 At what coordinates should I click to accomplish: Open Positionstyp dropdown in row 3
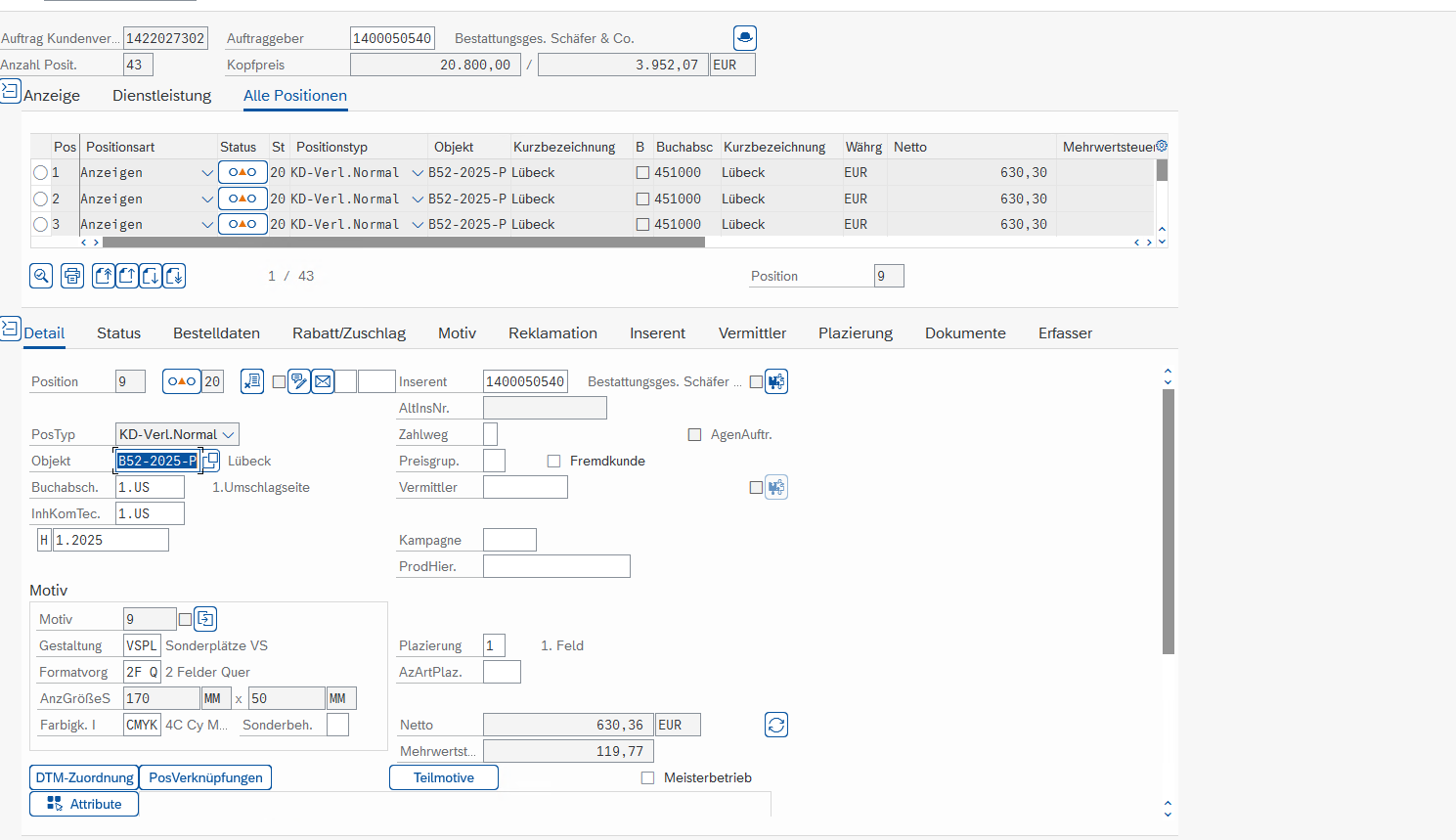pyautogui.click(x=418, y=224)
